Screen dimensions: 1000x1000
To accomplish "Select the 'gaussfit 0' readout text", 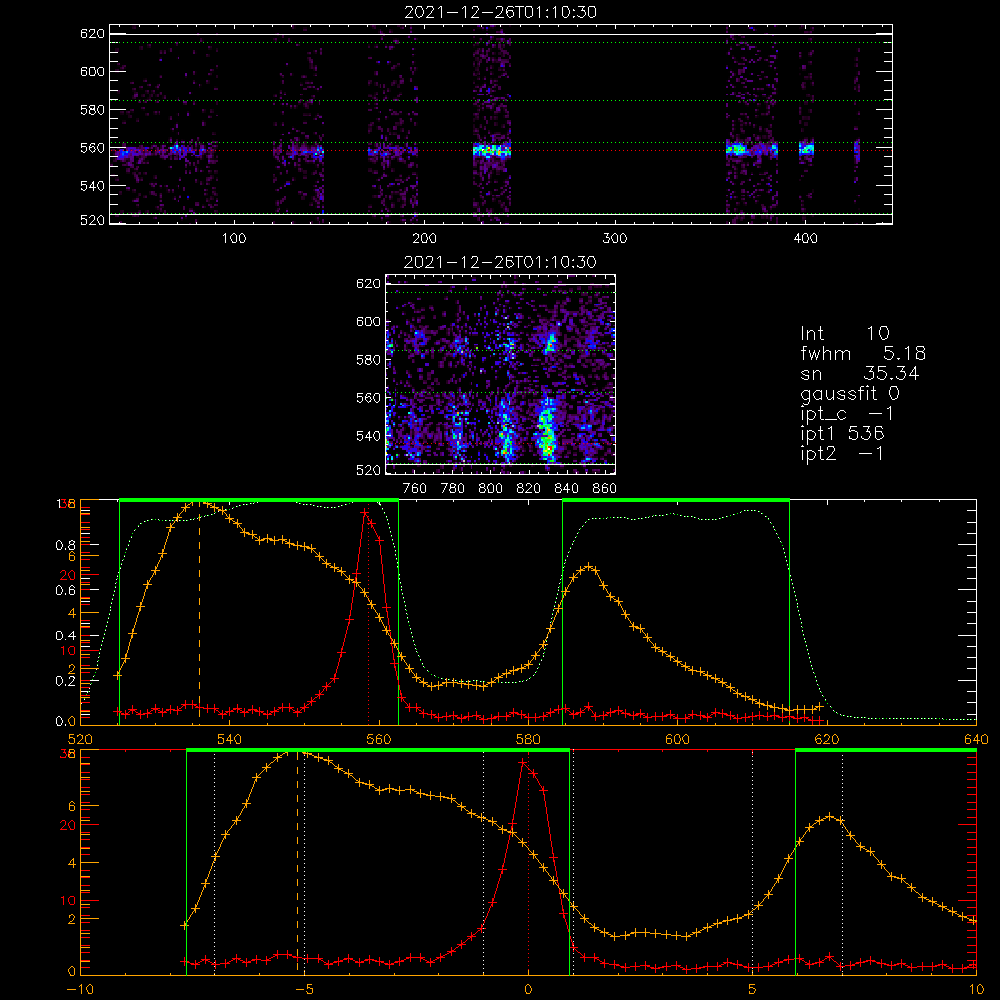I will coord(850,393).
